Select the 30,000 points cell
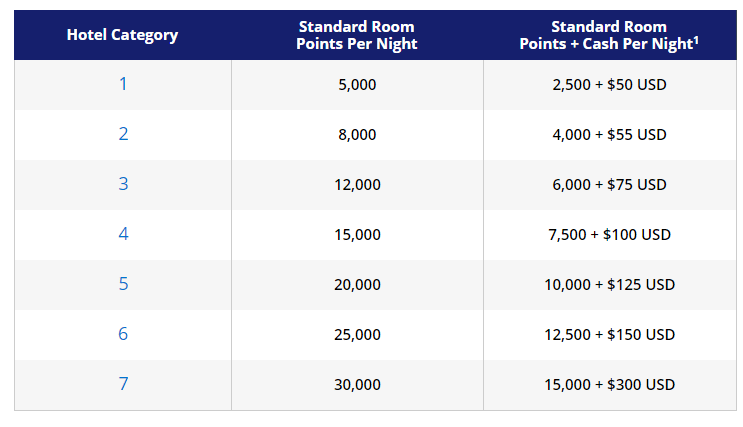Image resolution: width=743 pixels, height=427 pixels. click(357, 385)
